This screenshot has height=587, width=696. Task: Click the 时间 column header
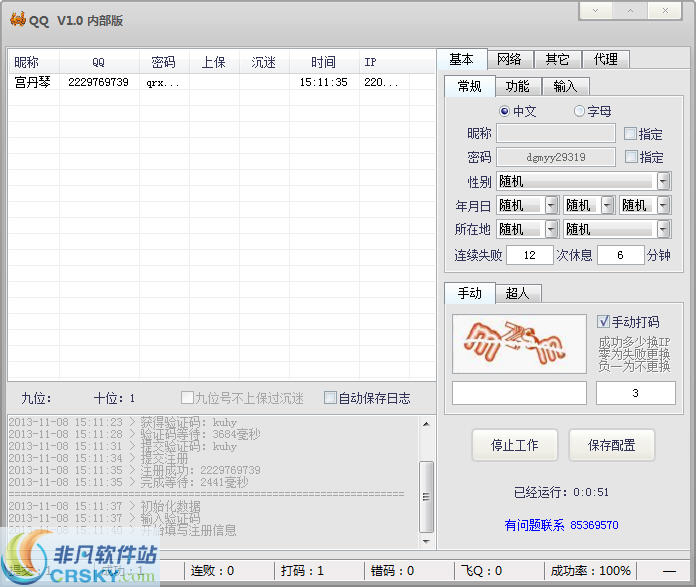(x=324, y=62)
